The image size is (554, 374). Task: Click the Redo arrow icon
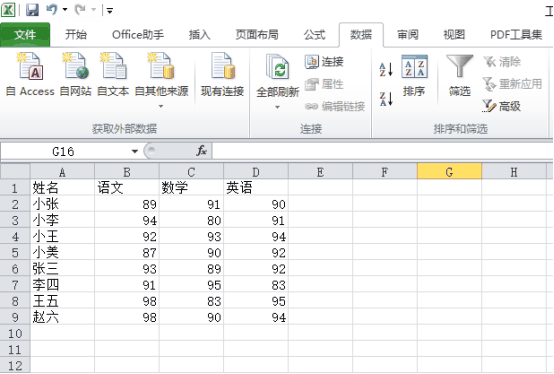tap(80, 10)
